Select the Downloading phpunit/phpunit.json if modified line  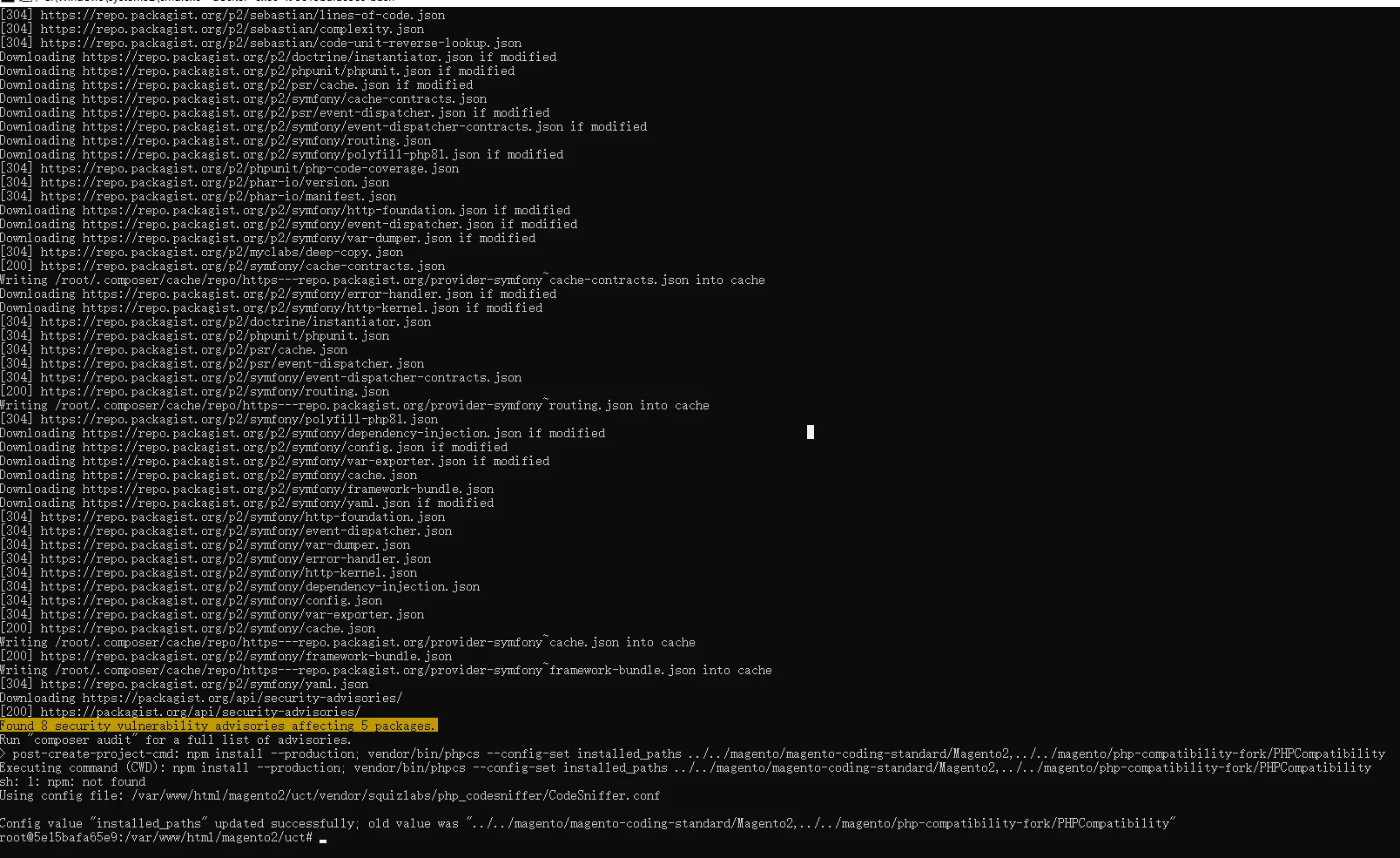point(258,71)
